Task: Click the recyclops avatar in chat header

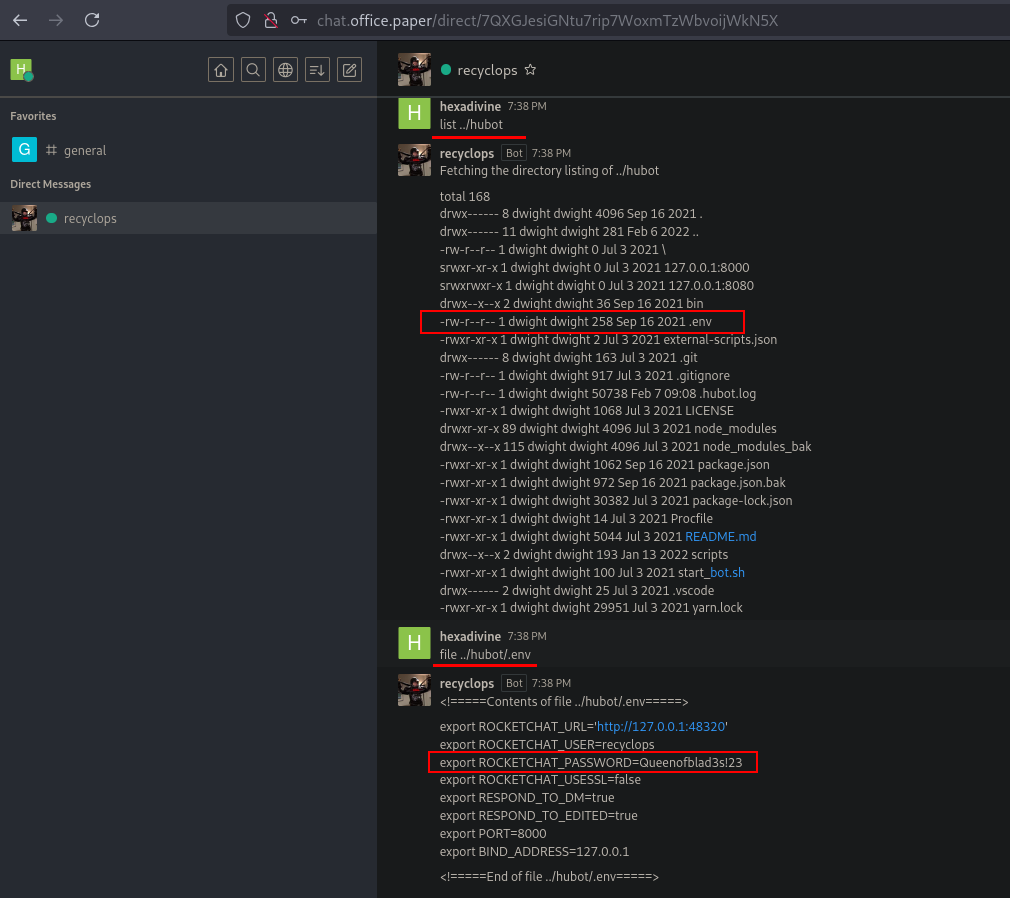Action: click(x=414, y=70)
